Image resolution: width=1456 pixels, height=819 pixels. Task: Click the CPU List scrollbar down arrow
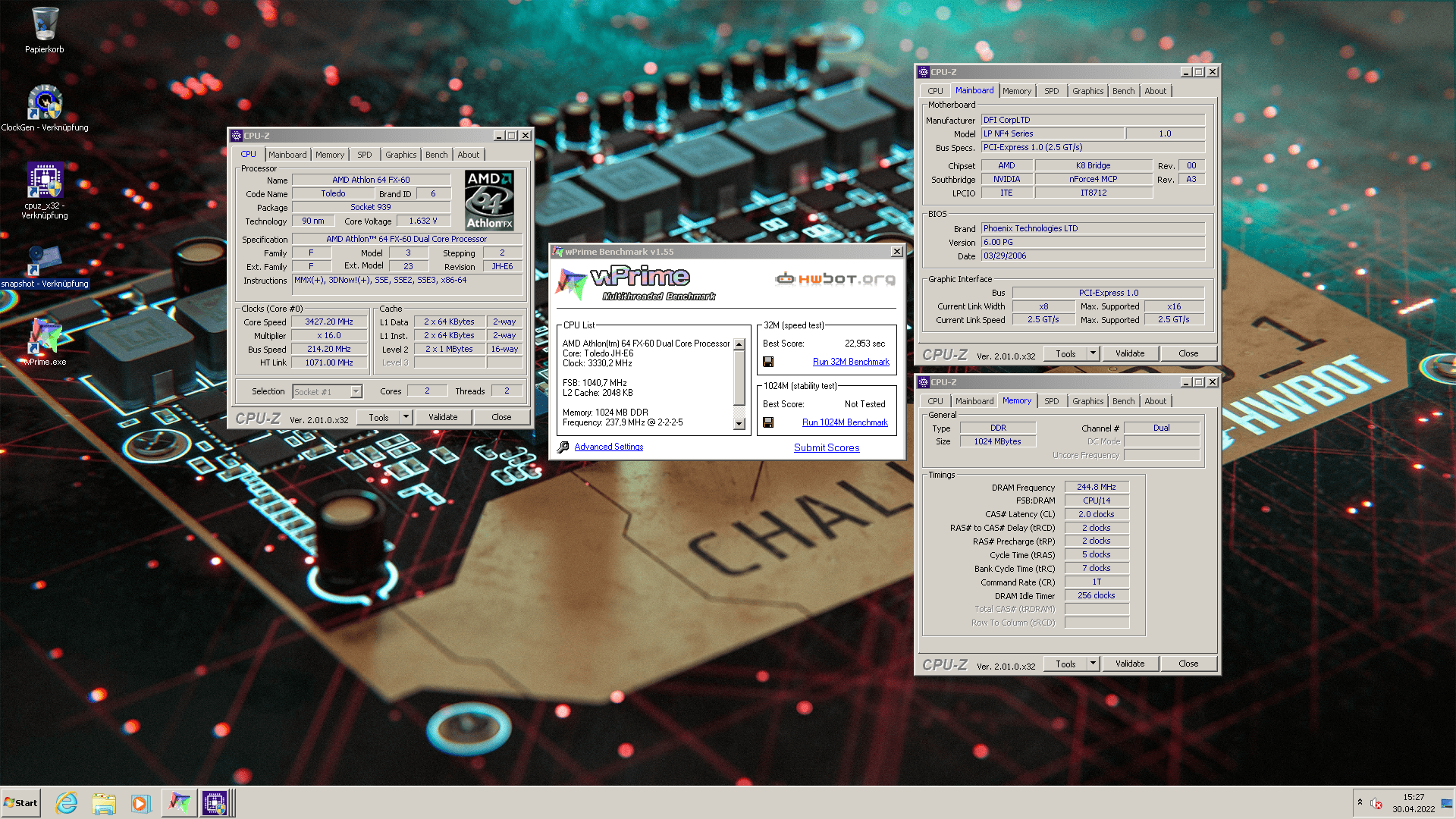(739, 424)
